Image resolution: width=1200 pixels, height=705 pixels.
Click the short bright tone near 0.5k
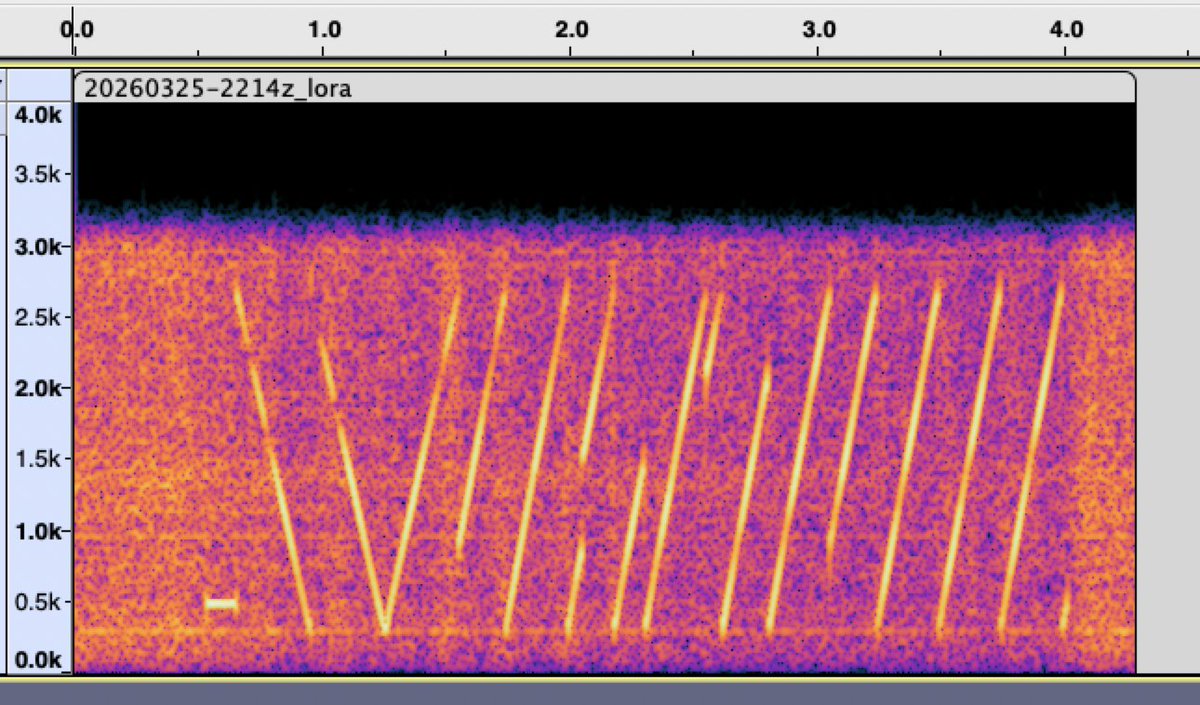(221, 603)
